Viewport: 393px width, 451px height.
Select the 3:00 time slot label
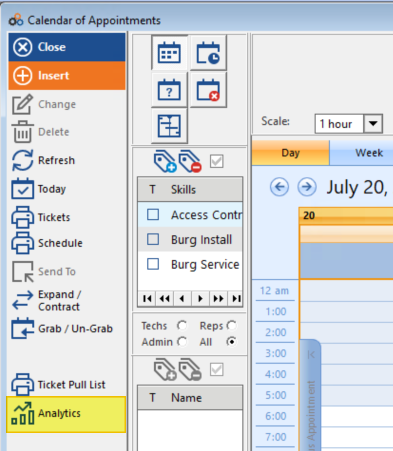(276, 353)
